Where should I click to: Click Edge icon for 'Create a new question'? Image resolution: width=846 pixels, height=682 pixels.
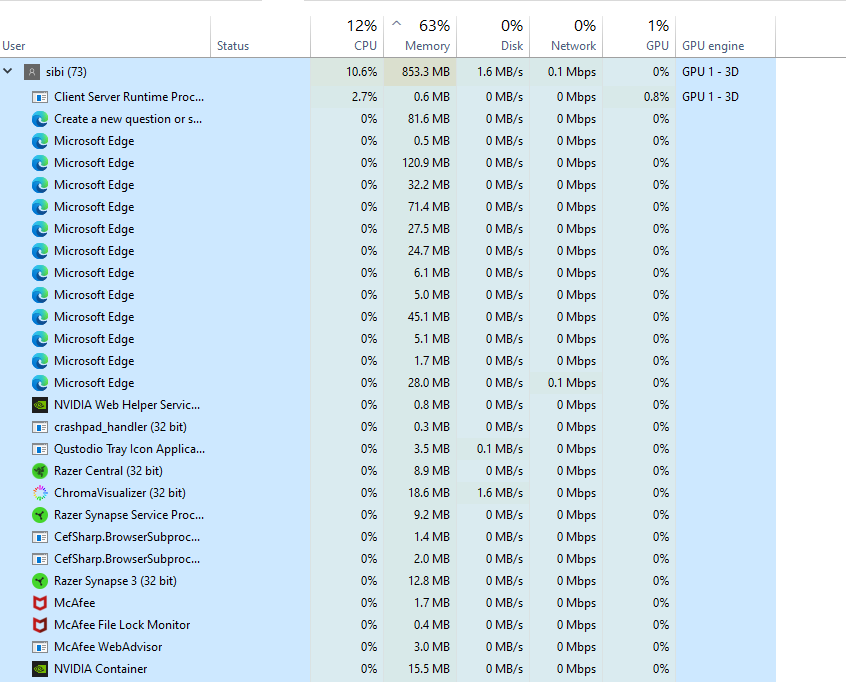tap(40, 119)
